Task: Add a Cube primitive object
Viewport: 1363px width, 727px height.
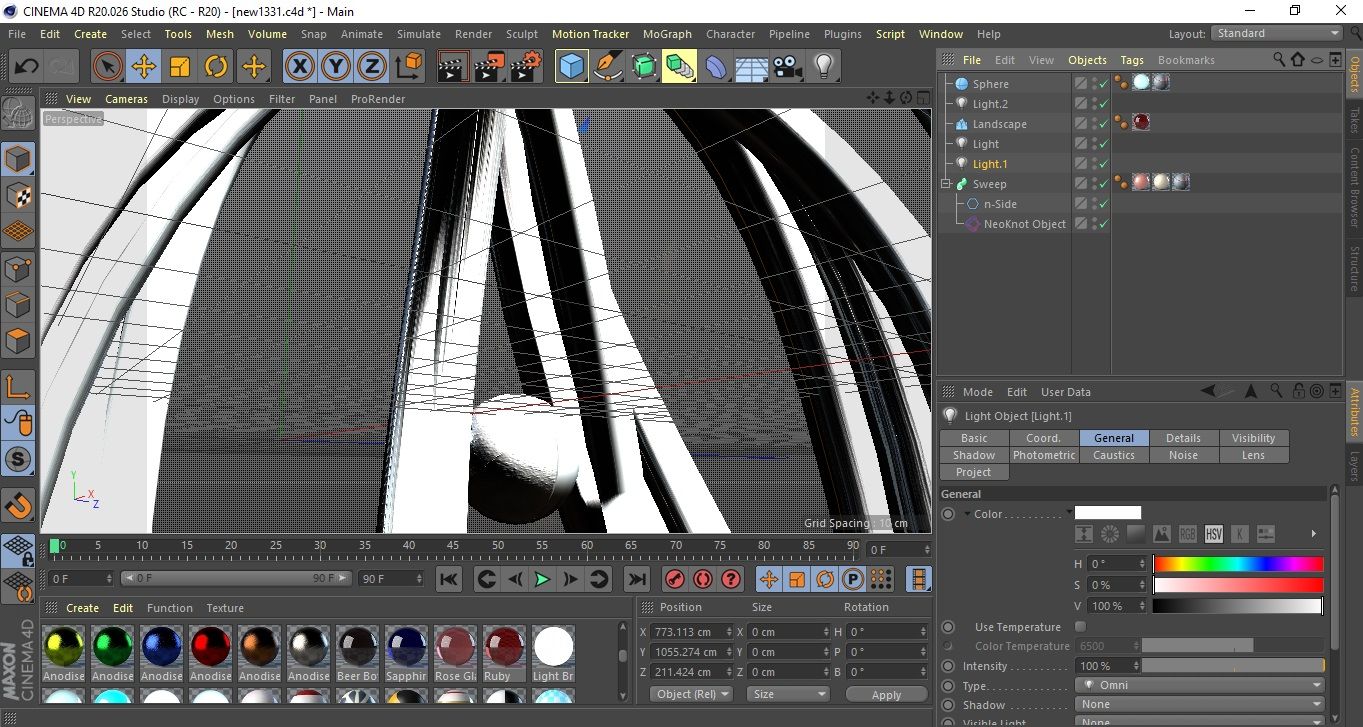Action: (x=572, y=67)
